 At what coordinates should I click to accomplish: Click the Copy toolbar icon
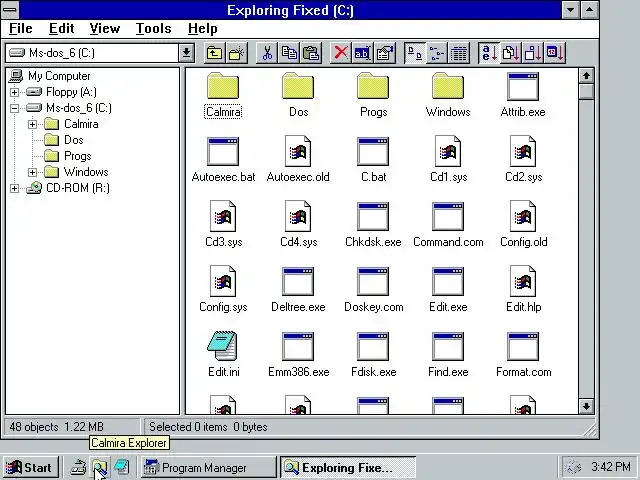(289, 53)
